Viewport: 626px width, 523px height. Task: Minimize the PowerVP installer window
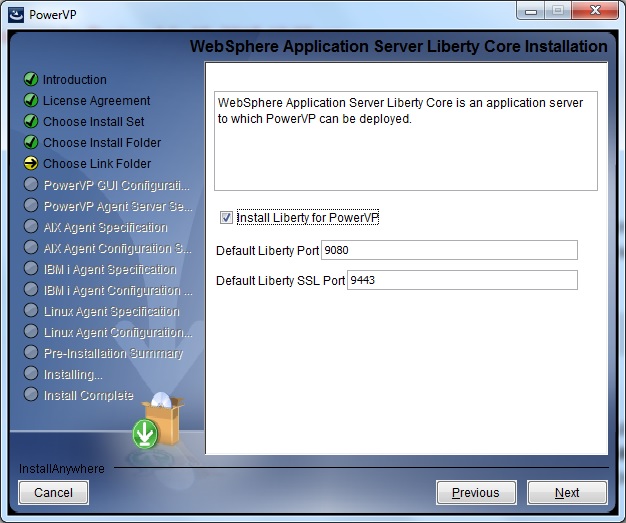click(x=531, y=11)
